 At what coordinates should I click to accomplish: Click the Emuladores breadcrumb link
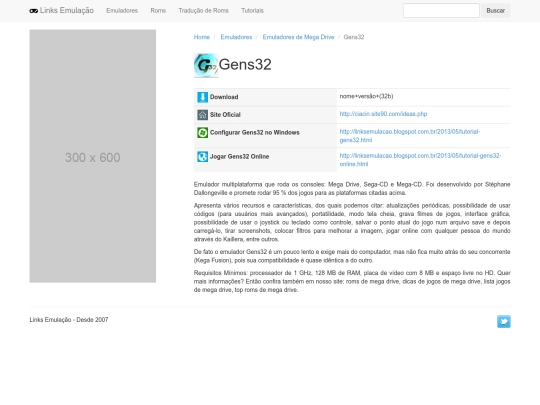click(236, 37)
